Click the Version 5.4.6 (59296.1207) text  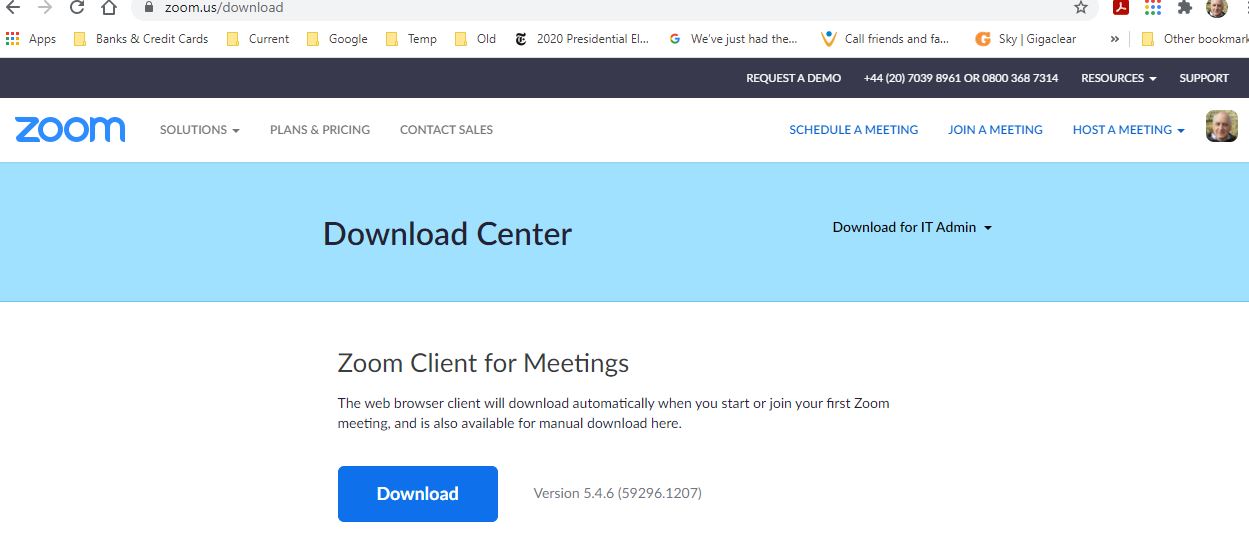point(617,494)
